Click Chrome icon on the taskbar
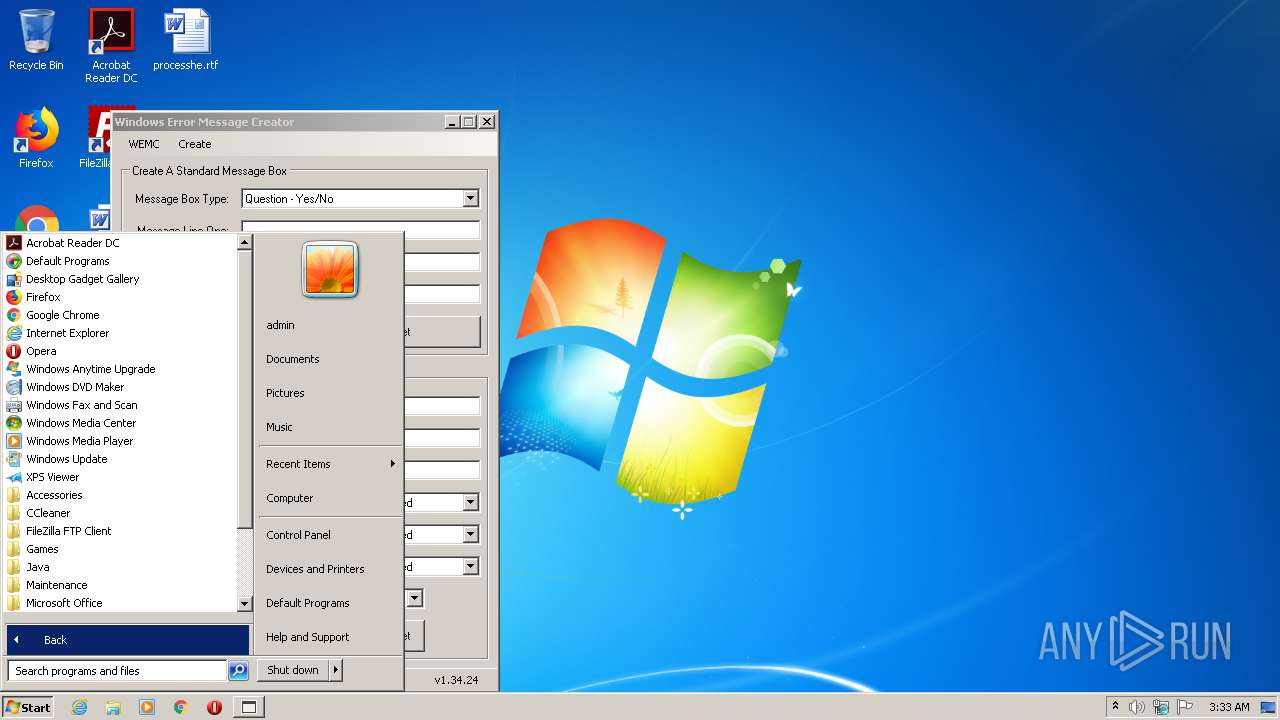The width and height of the screenshot is (1280, 720). coord(181,707)
